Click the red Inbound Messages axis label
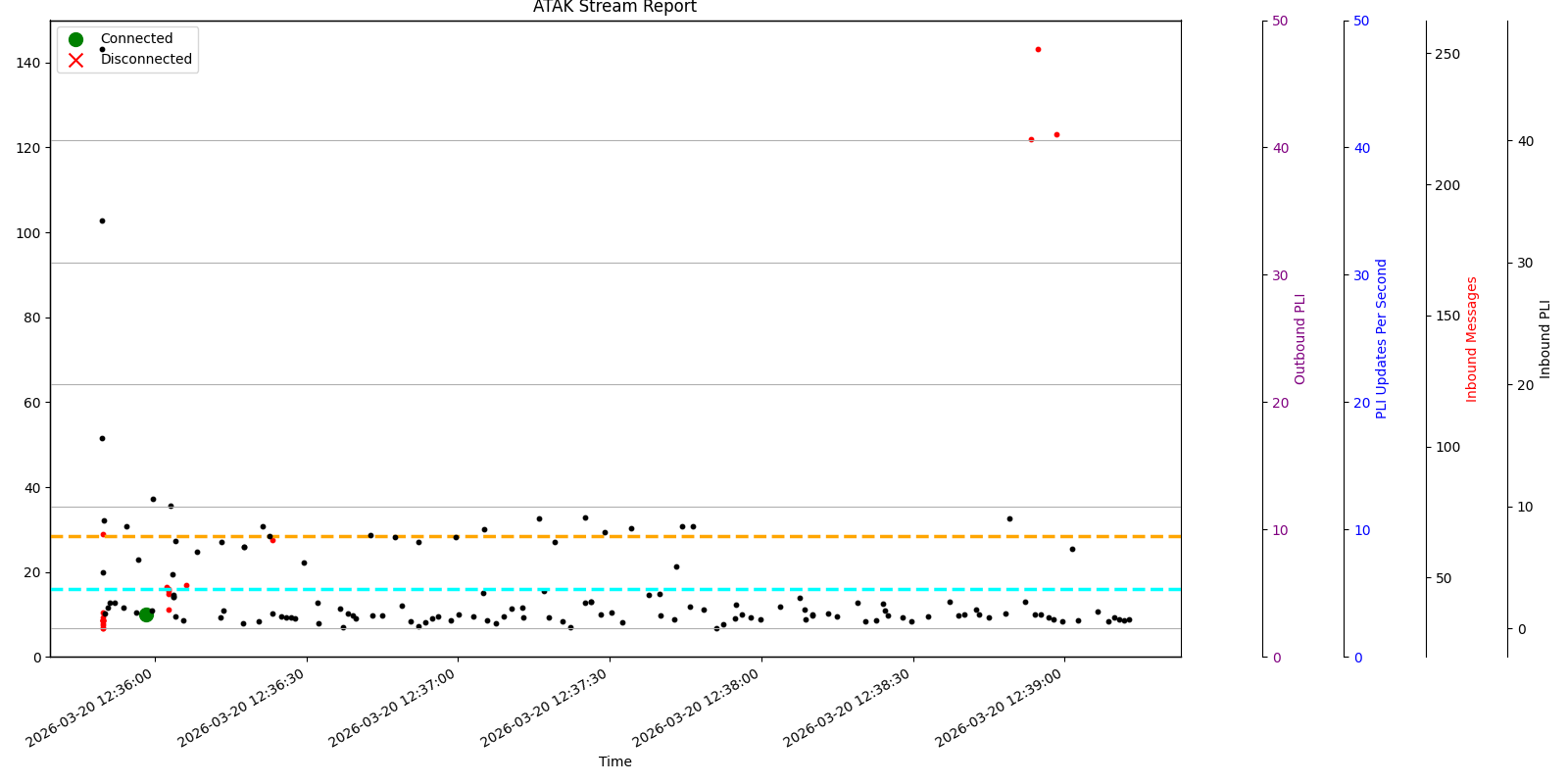This screenshot has width=1568, height=784. [x=1471, y=339]
